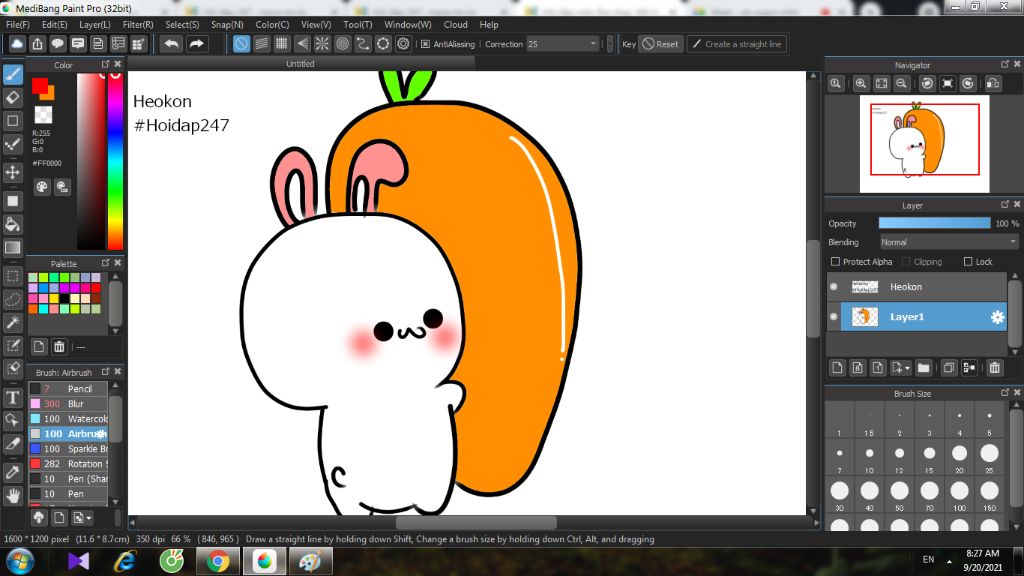Switch to the Untitled canvas tab

tap(300, 64)
